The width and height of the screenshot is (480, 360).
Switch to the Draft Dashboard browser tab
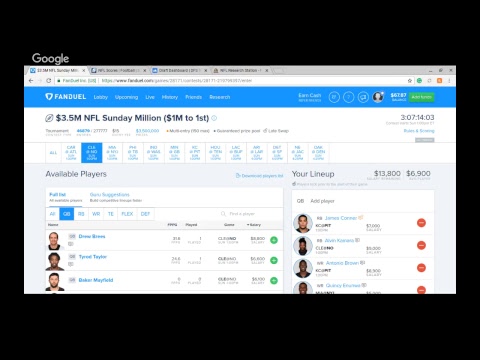(180, 71)
